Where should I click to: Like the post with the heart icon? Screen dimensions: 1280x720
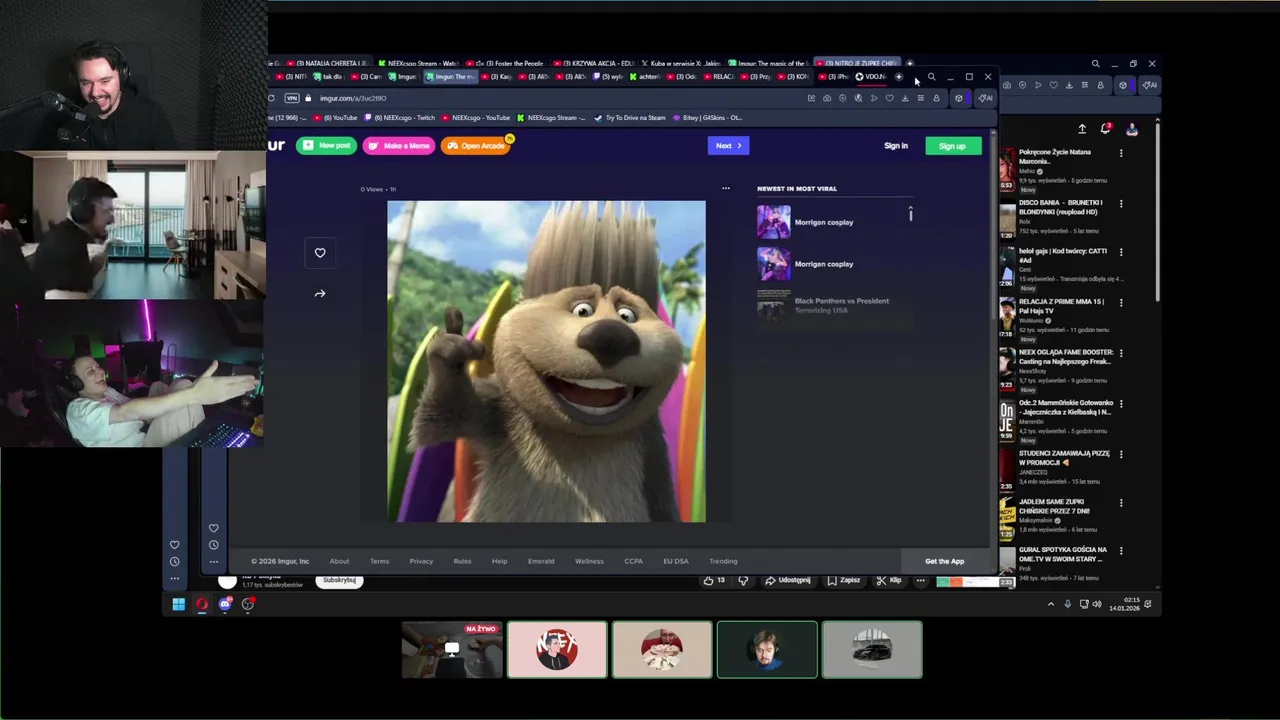pos(320,253)
